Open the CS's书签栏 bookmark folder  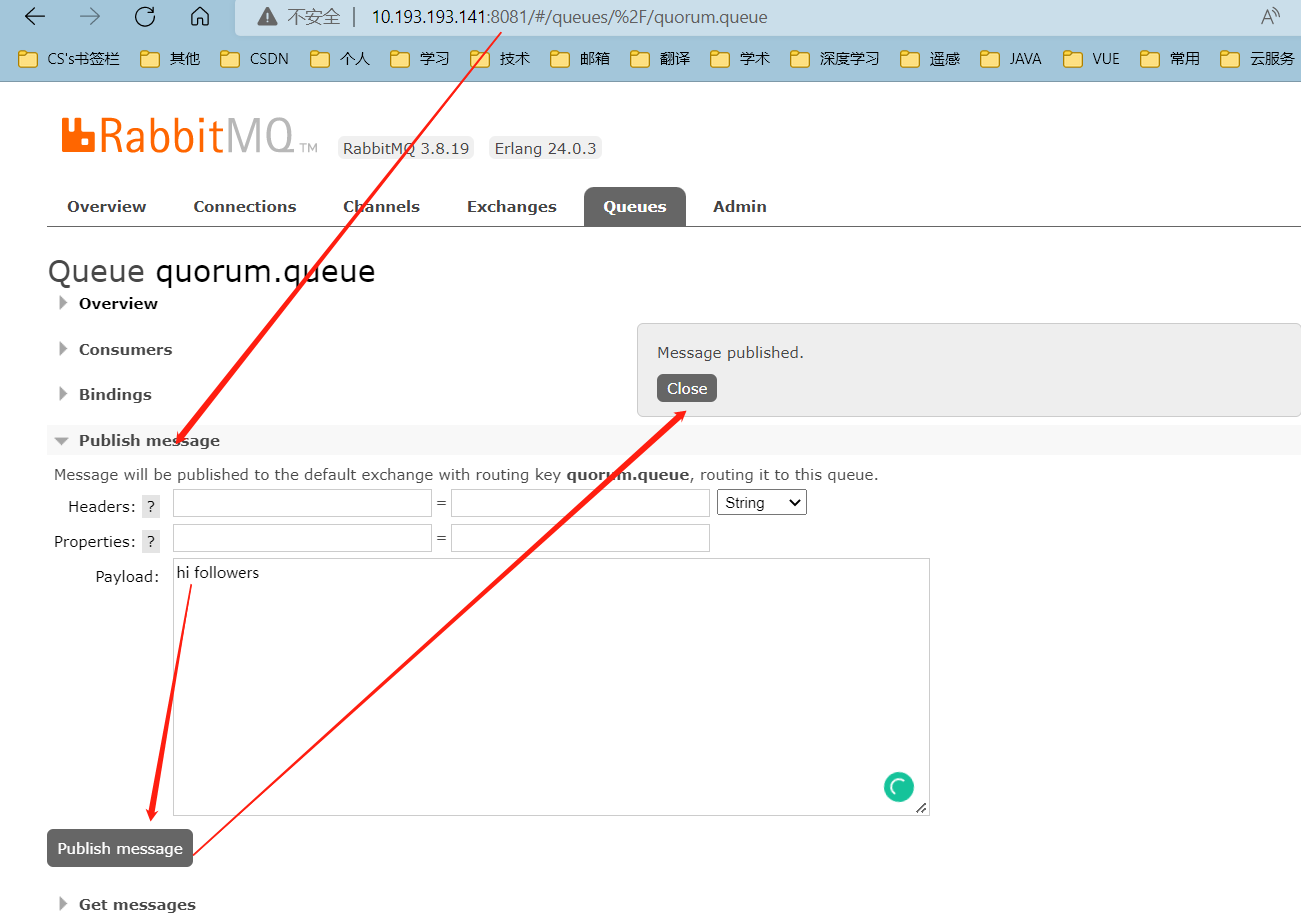[x=69, y=59]
